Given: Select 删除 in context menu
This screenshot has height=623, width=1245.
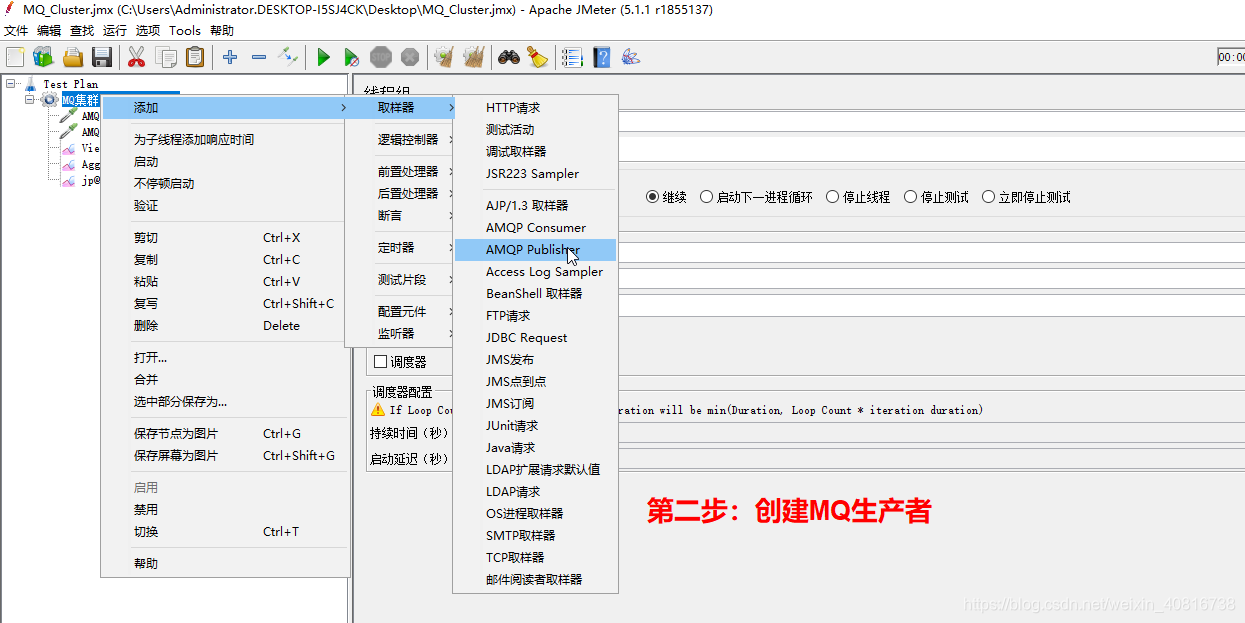Looking at the screenshot, I should [225, 325].
